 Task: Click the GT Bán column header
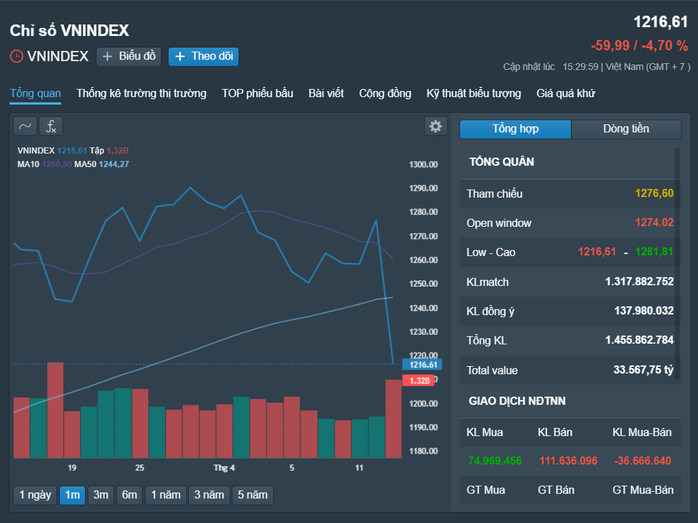556,490
